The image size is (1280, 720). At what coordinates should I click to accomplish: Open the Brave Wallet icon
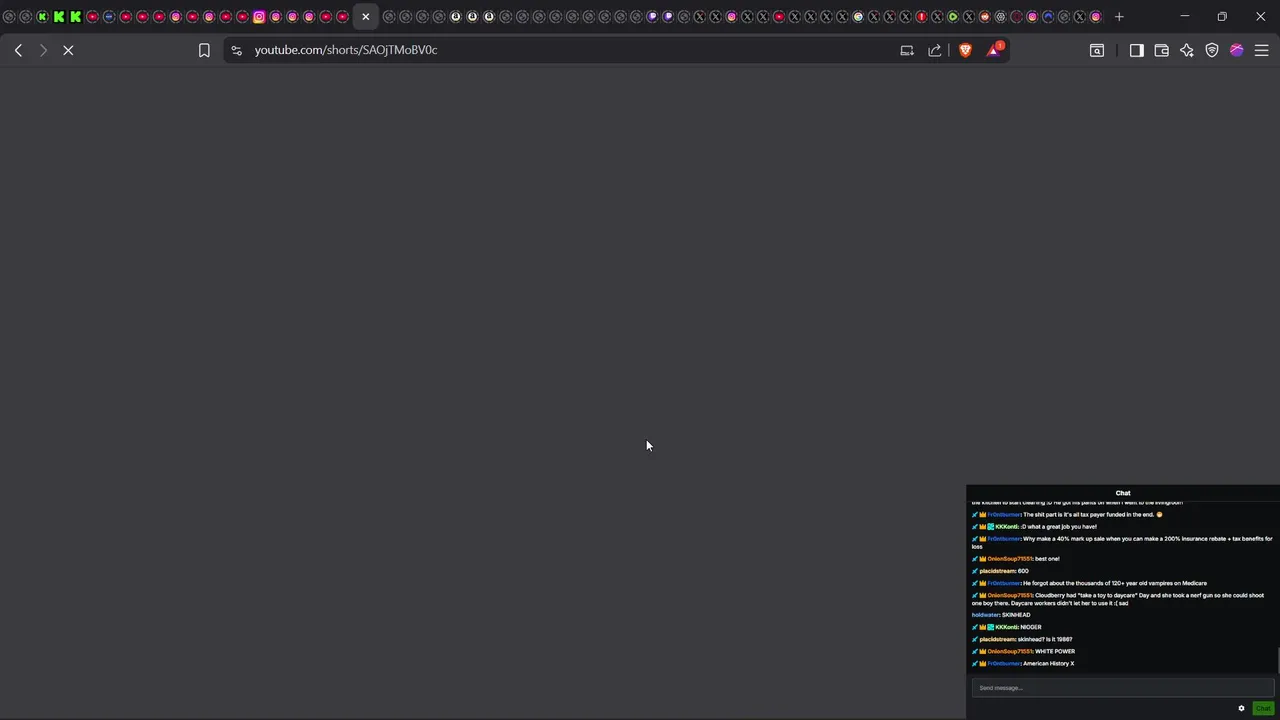click(1162, 50)
